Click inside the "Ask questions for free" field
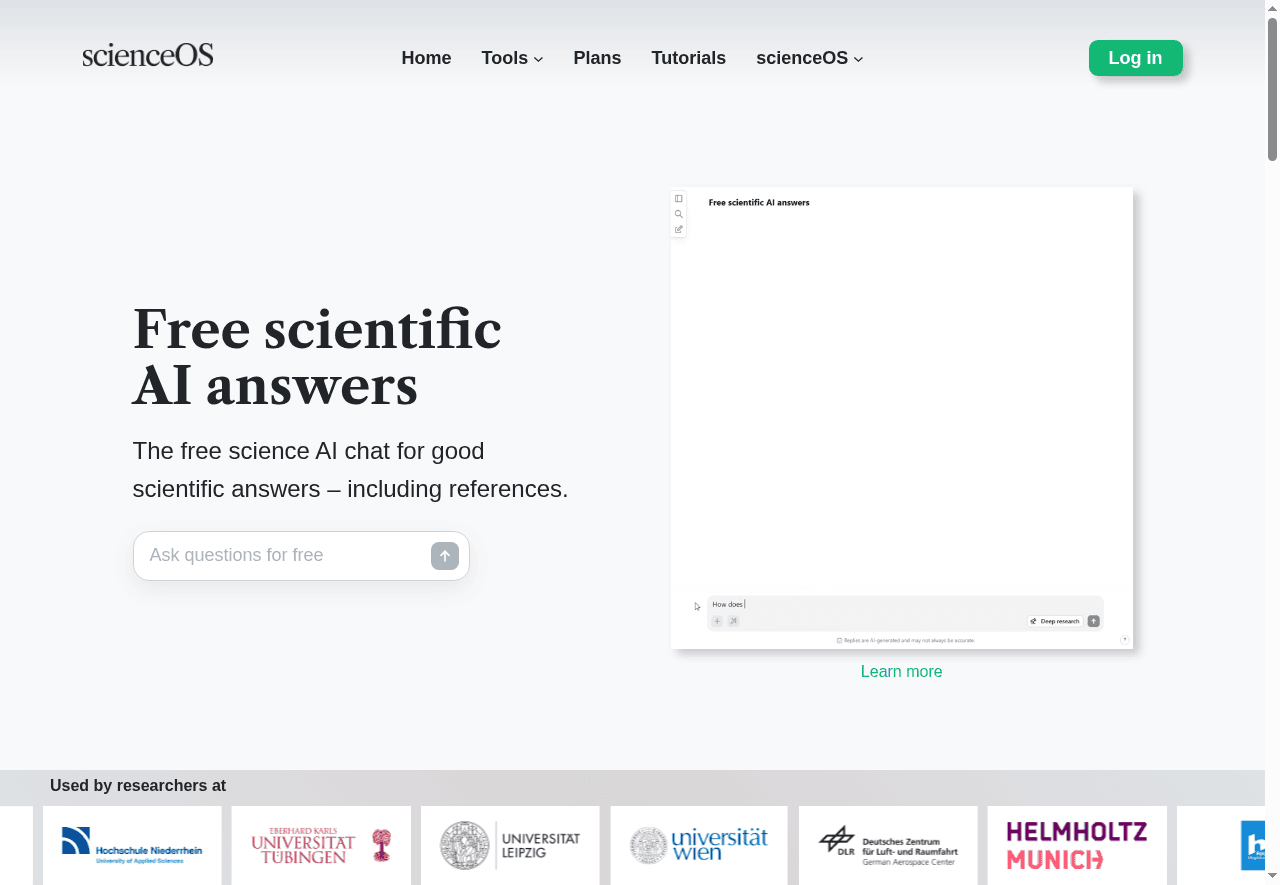 click(x=280, y=555)
